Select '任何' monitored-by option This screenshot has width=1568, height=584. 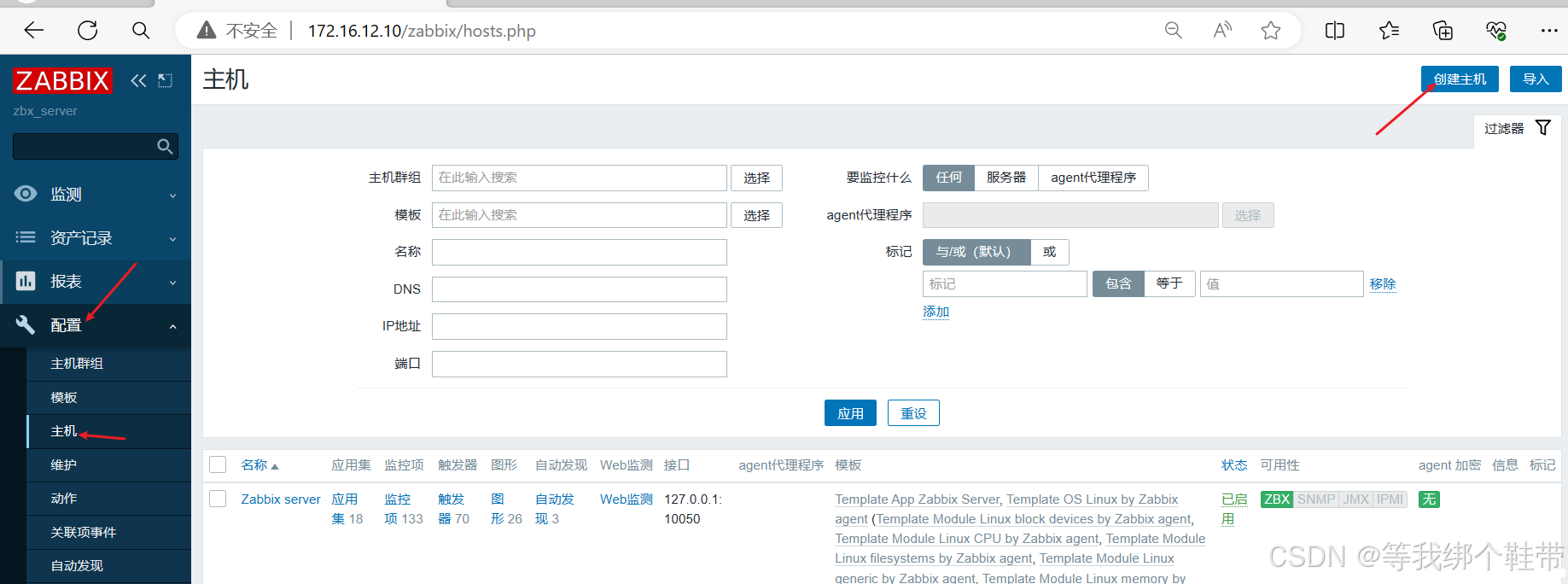948,178
